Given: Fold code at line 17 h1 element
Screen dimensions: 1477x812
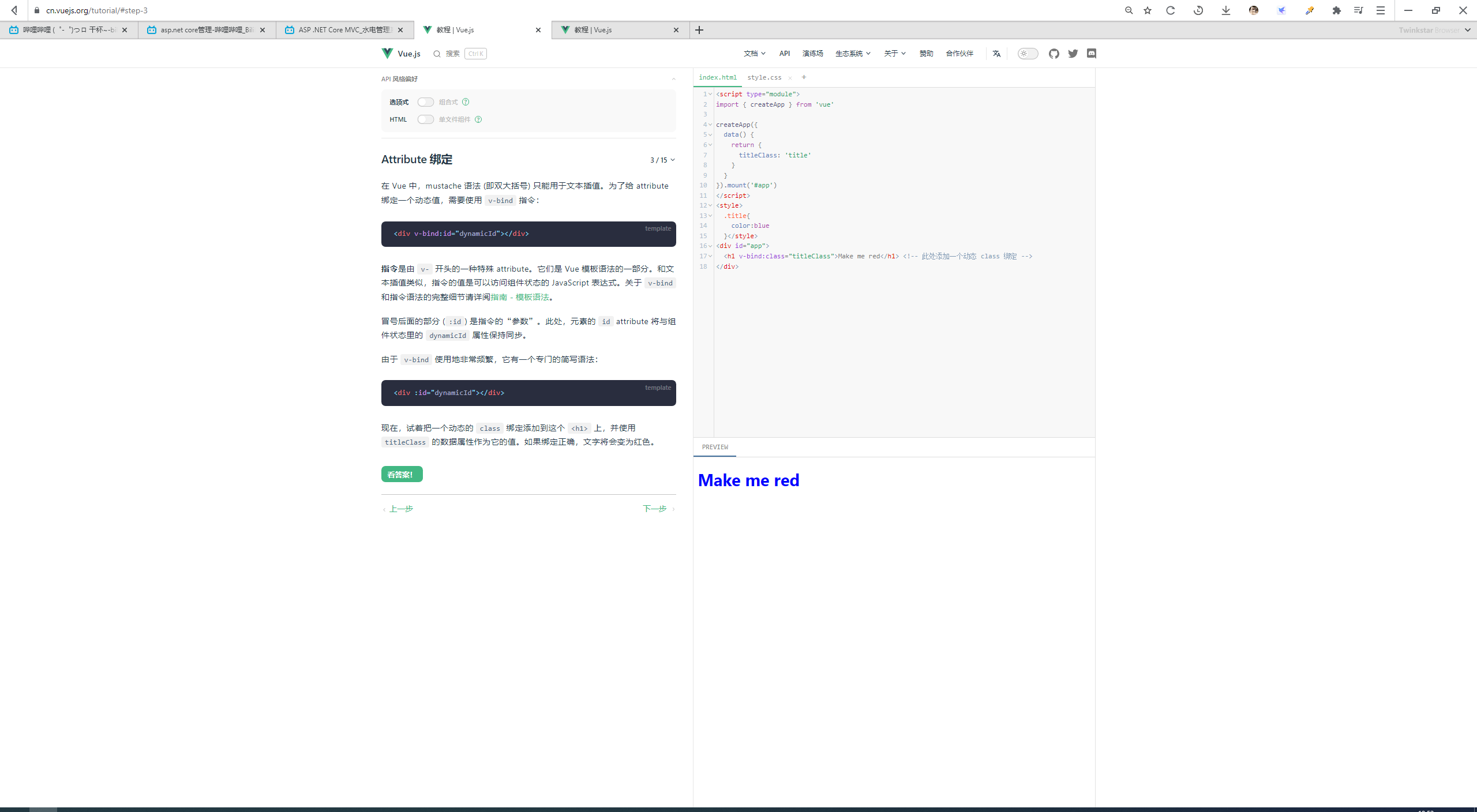Looking at the screenshot, I should 710,256.
